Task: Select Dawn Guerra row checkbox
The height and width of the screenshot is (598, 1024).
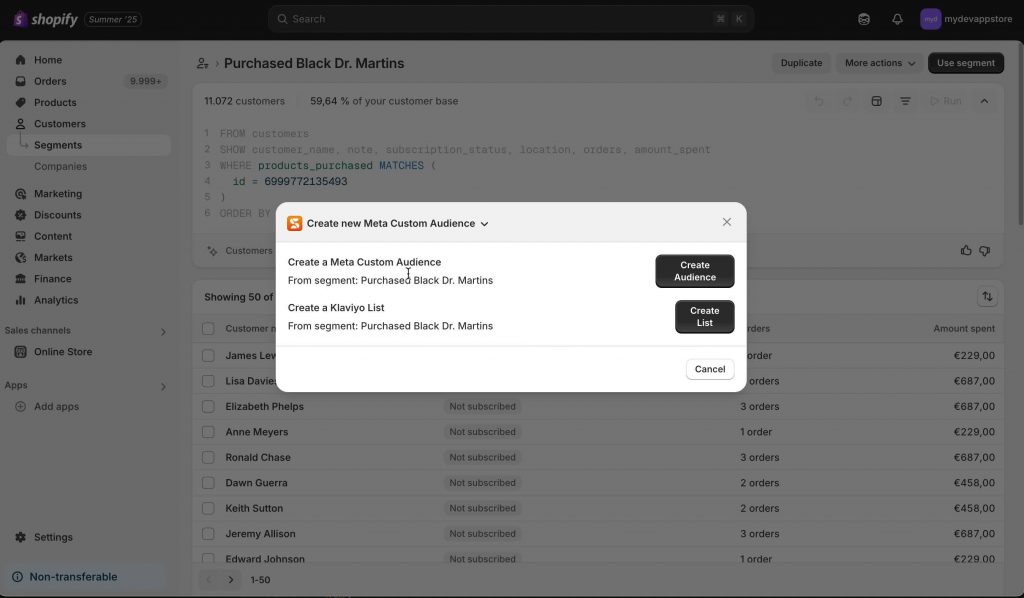Action: click(208, 483)
